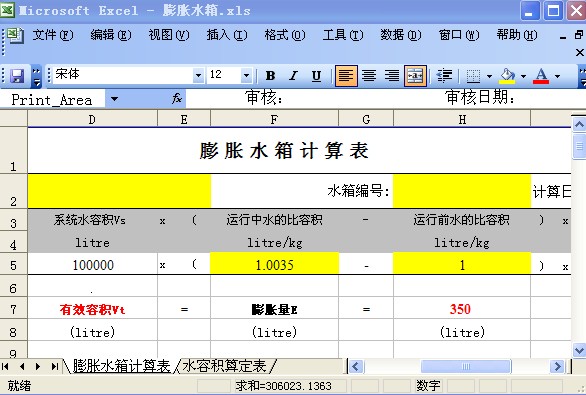Select the 运行中水的比容积 cell
Screen dimensions: 586x395
(274, 220)
